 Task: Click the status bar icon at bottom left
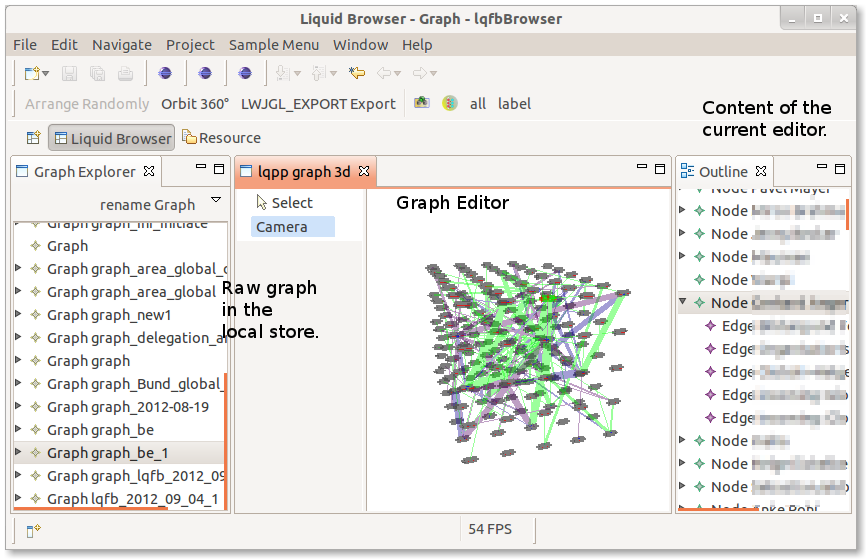point(33,531)
